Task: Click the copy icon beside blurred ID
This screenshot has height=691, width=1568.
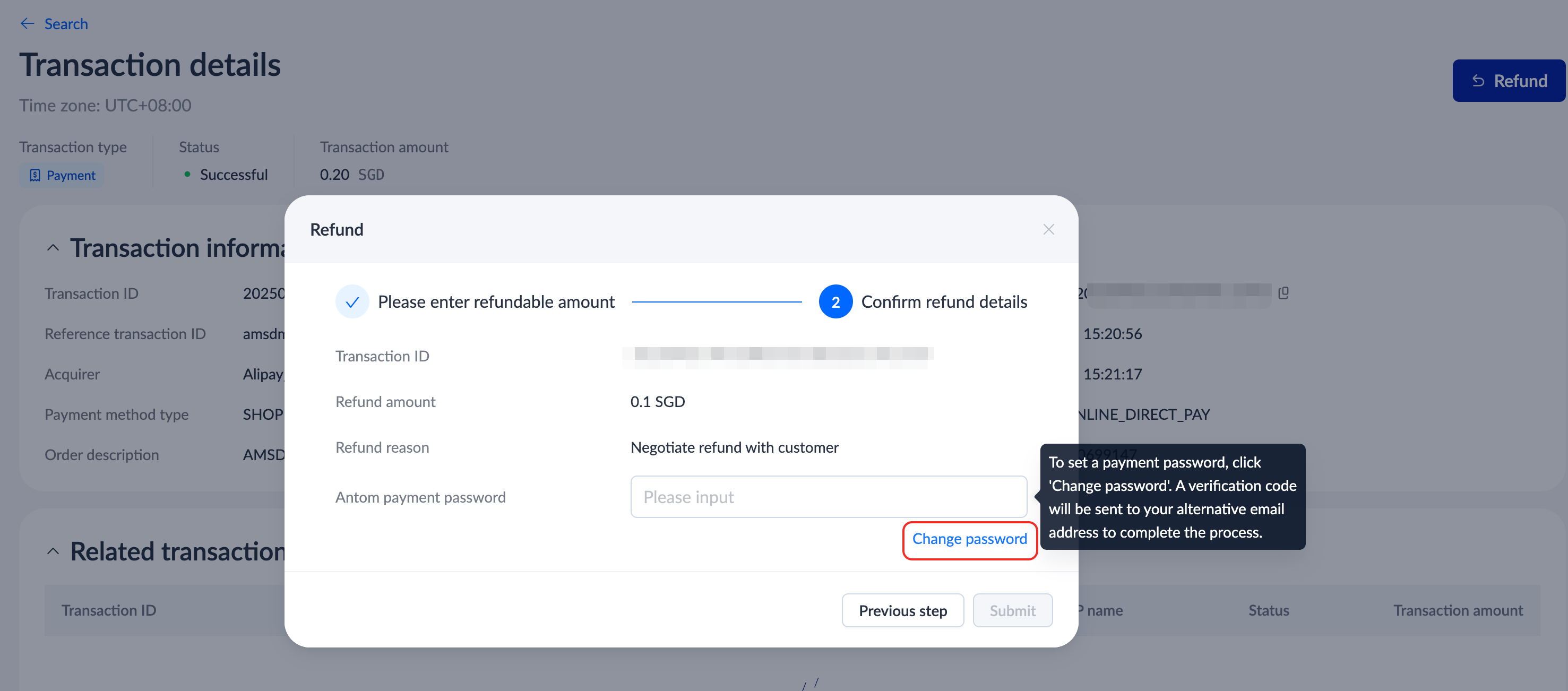Action: click(x=1283, y=293)
